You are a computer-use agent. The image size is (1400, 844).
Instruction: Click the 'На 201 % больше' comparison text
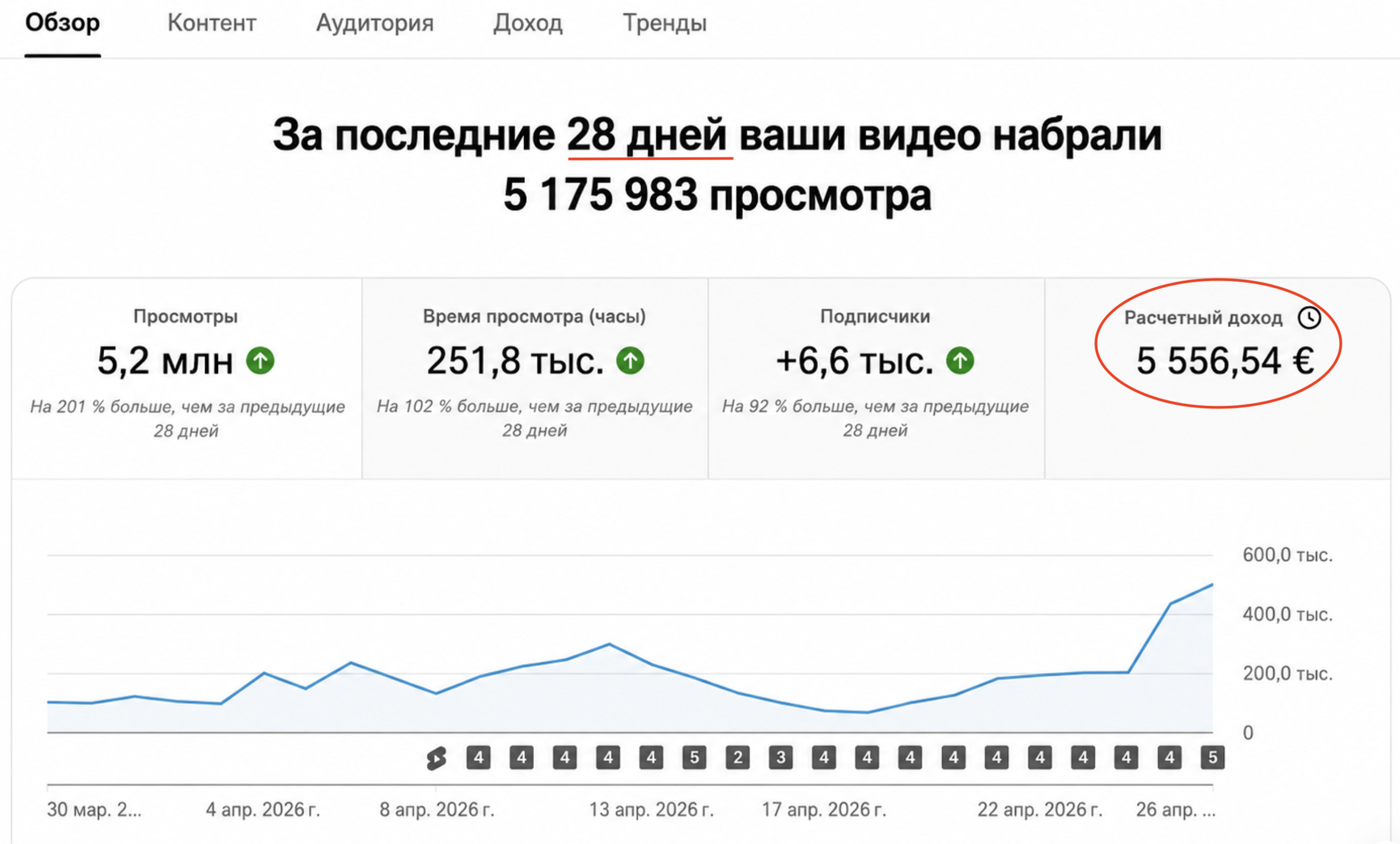[x=187, y=419]
